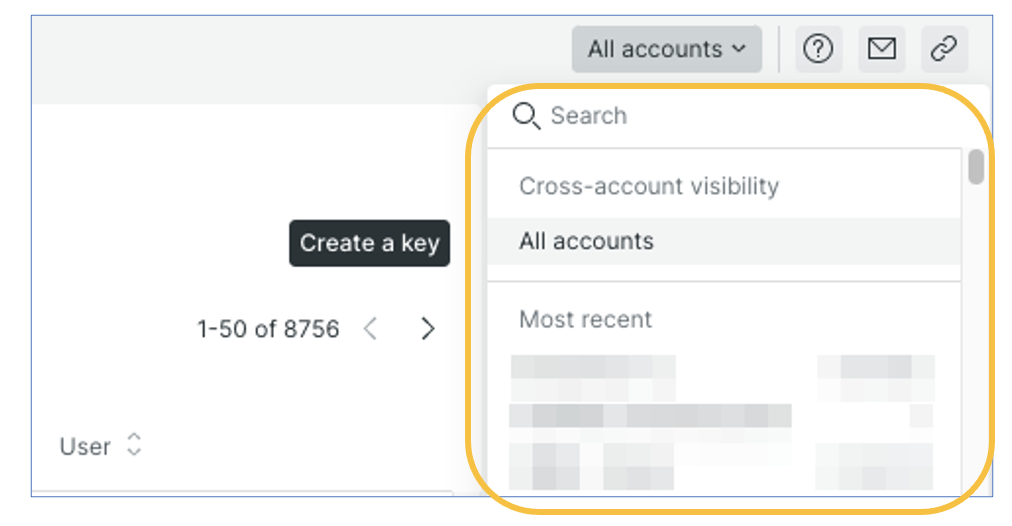Select All accounts in the list
The width and height of the screenshot is (1012, 526).
(x=586, y=241)
